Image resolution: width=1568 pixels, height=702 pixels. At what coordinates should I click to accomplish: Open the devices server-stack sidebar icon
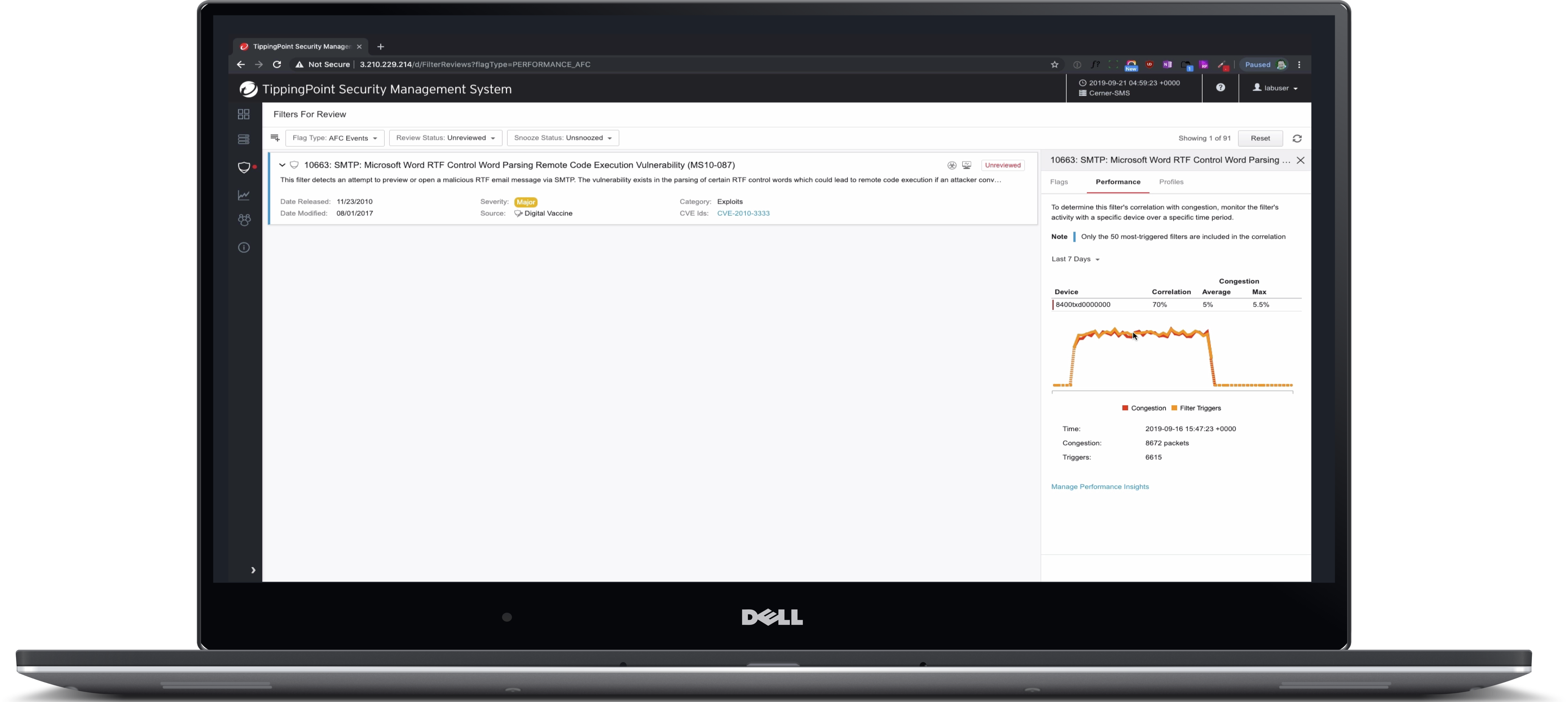pos(243,139)
